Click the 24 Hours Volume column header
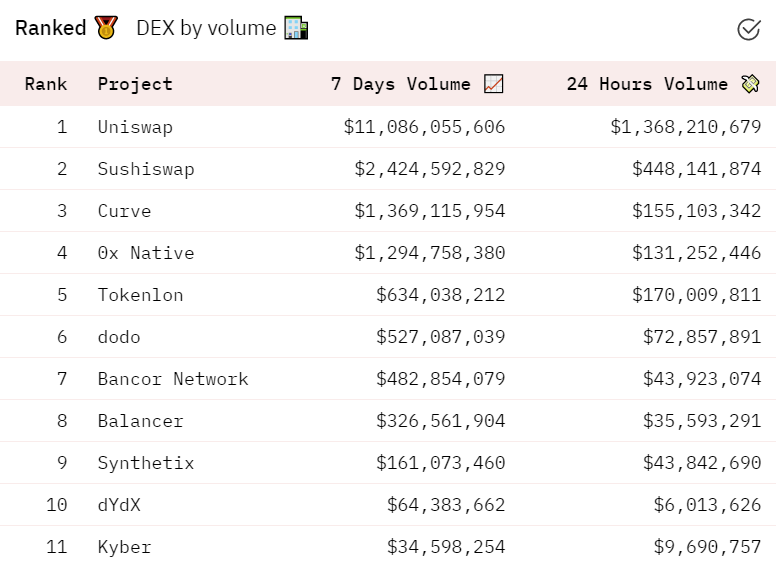Image resolution: width=776 pixels, height=567 pixels. (x=647, y=84)
